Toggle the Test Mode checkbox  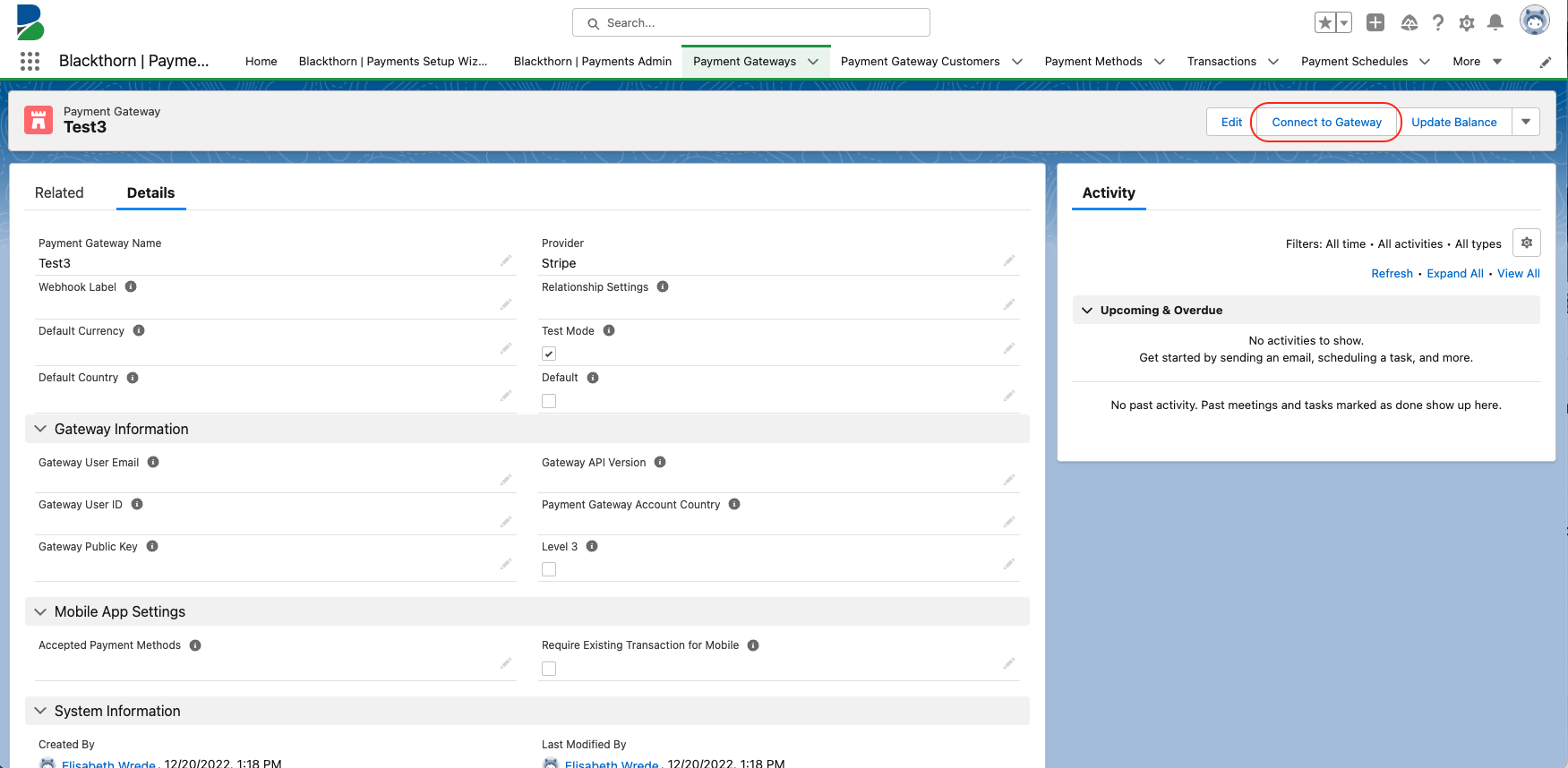pyautogui.click(x=549, y=354)
